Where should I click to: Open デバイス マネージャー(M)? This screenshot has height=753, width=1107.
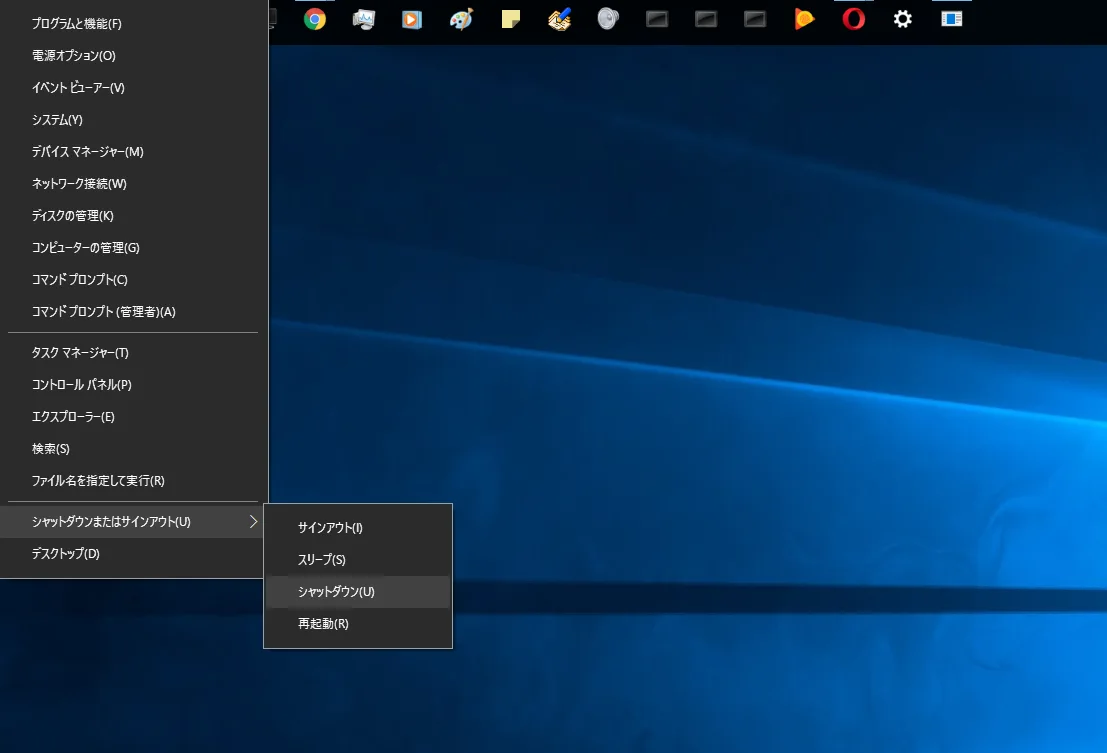coord(86,151)
